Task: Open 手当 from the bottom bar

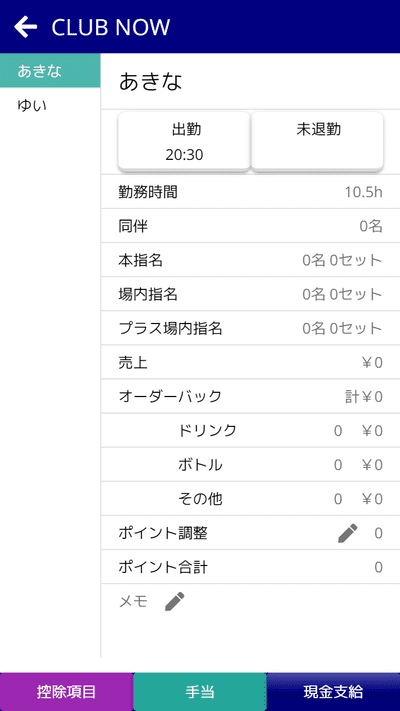Action: [x=200, y=692]
